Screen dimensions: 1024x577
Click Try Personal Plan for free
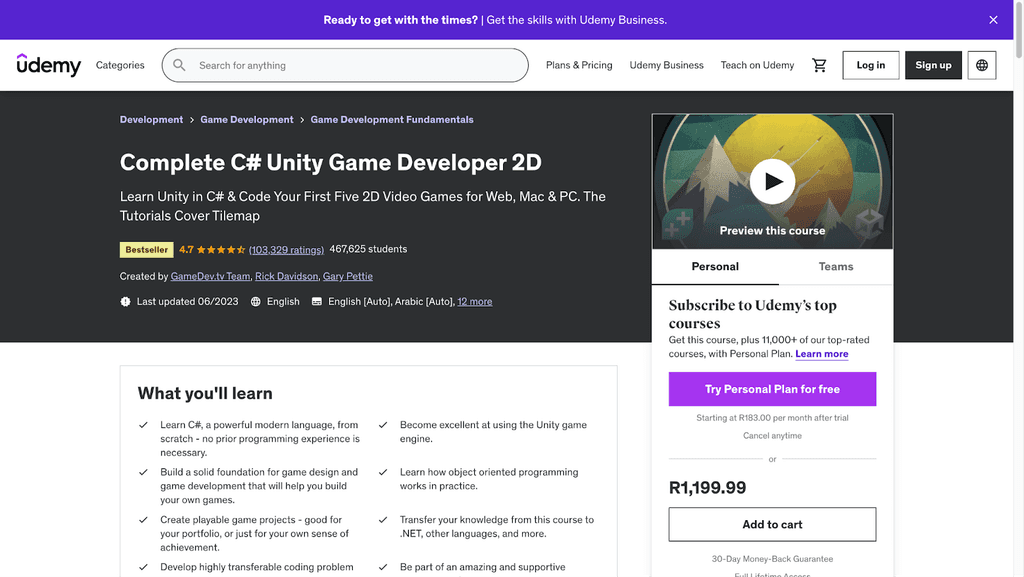pyautogui.click(x=772, y=389)
